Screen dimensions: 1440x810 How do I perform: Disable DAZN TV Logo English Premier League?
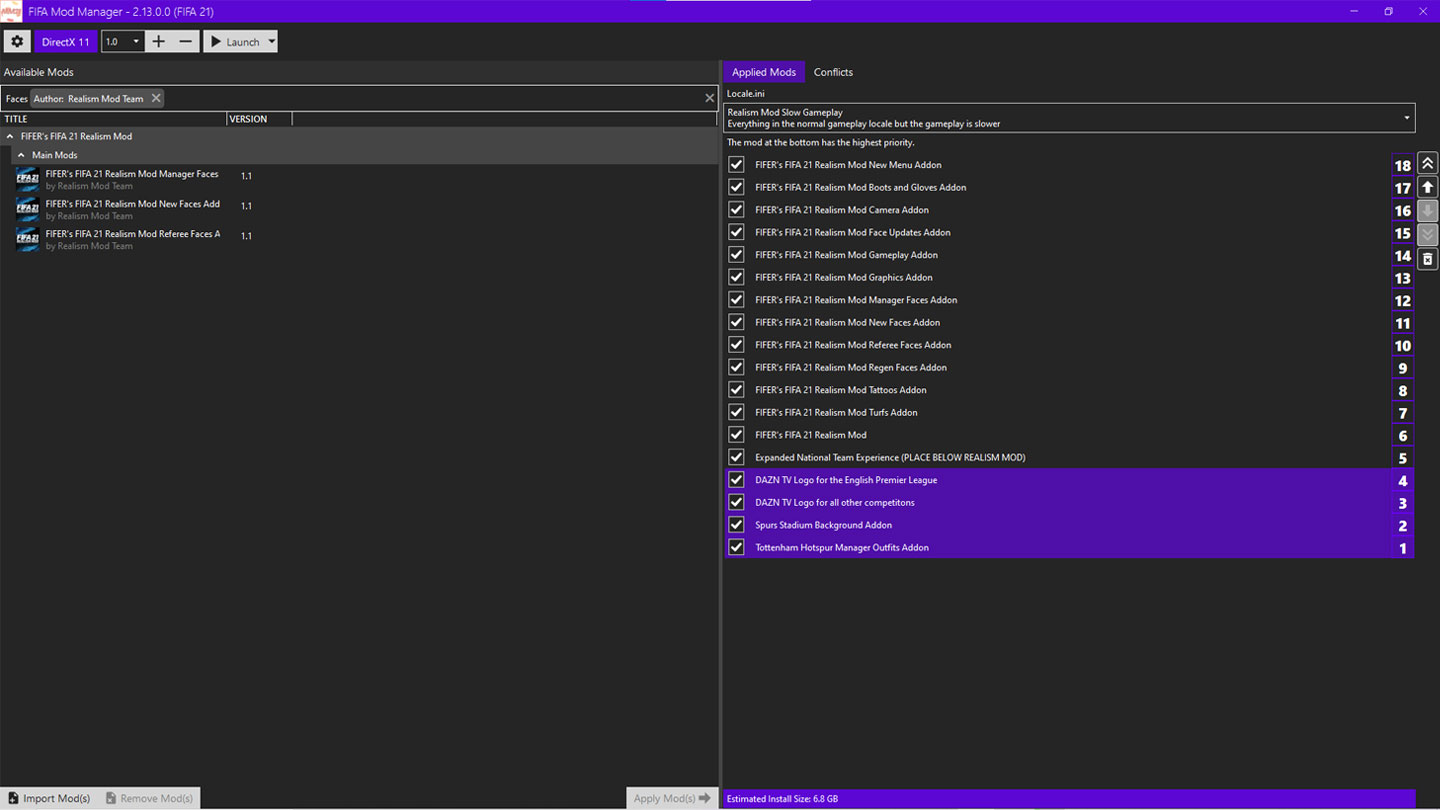(x=737, y=479)
